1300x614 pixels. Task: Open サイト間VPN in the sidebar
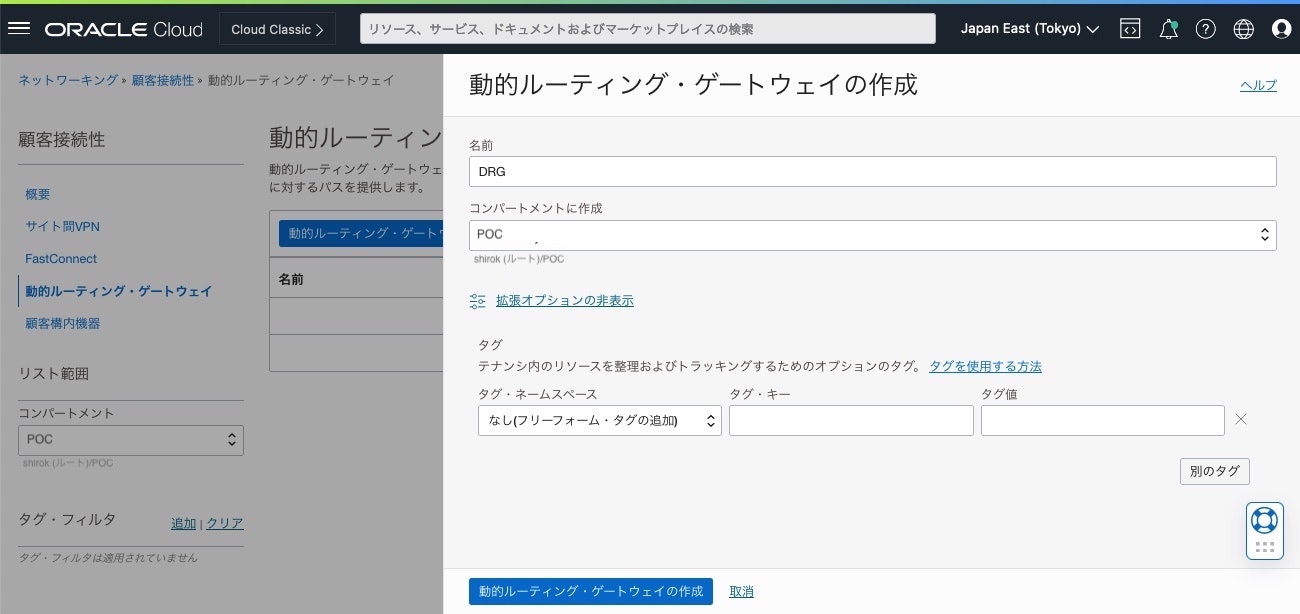point(62,226)
